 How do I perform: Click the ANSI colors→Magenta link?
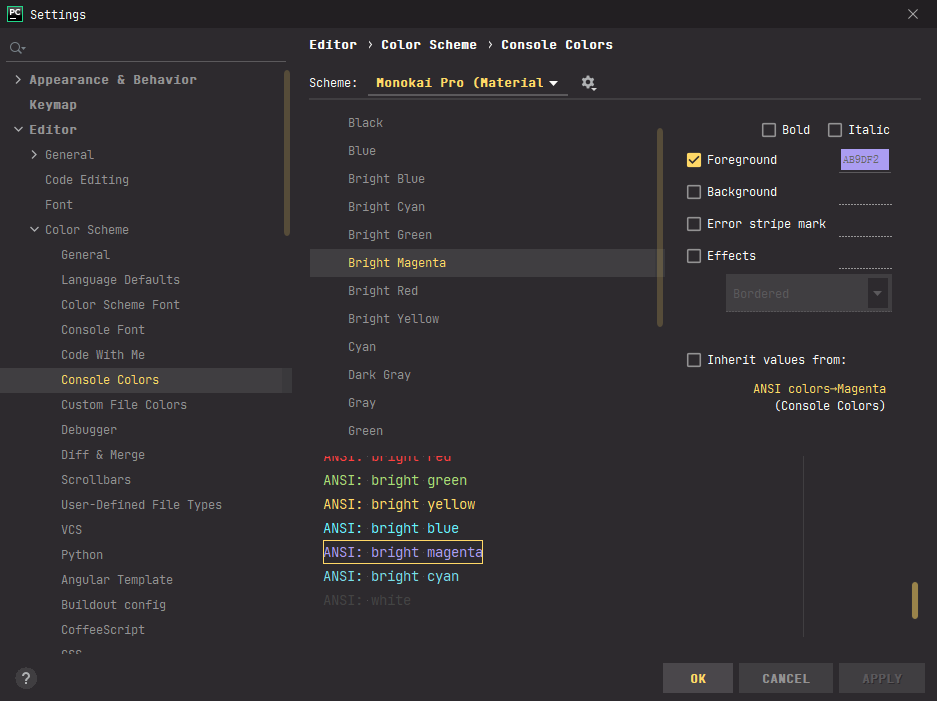819,389
